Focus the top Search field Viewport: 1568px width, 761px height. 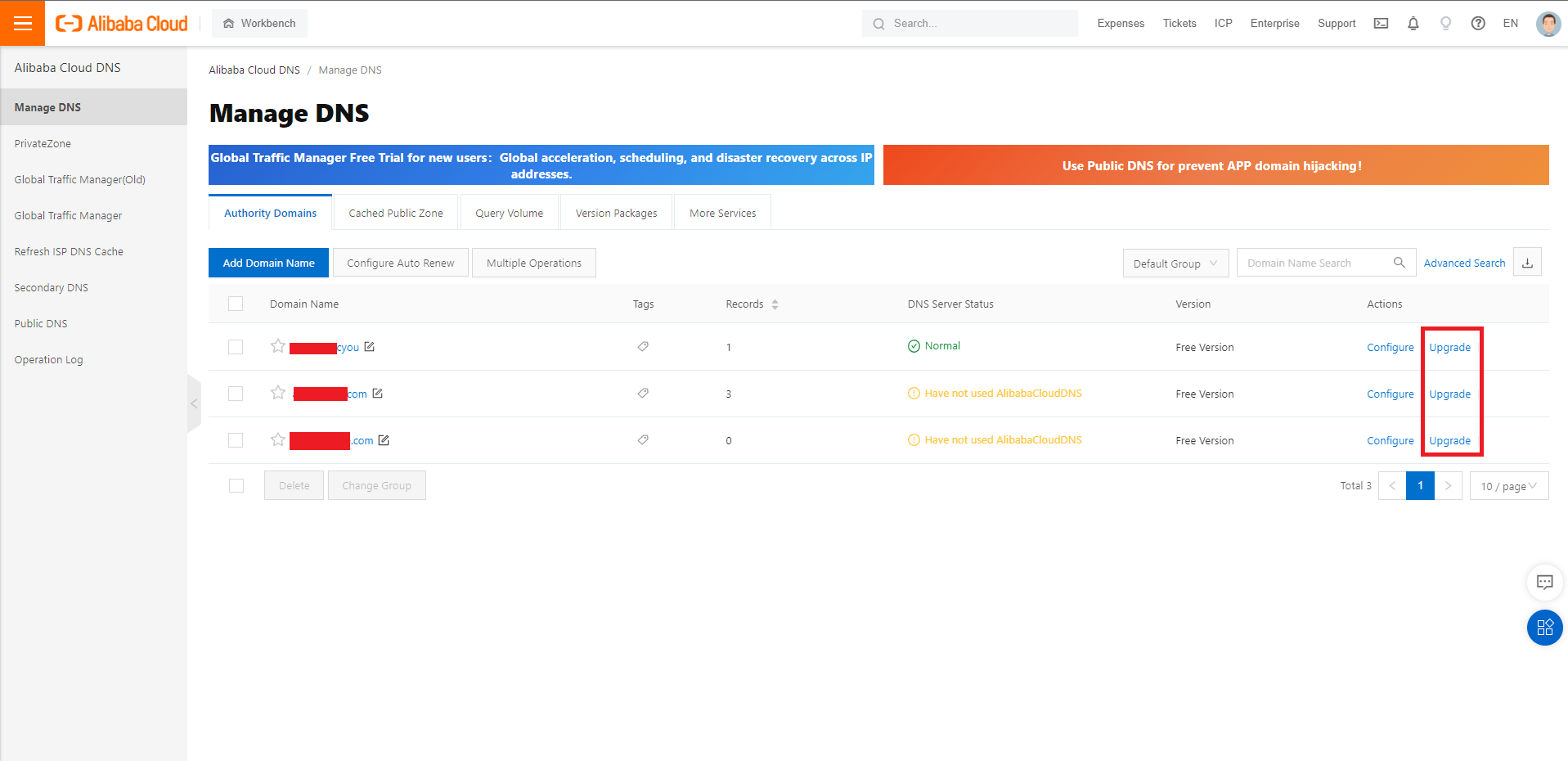pyautogui.click(x=969, y=23)
